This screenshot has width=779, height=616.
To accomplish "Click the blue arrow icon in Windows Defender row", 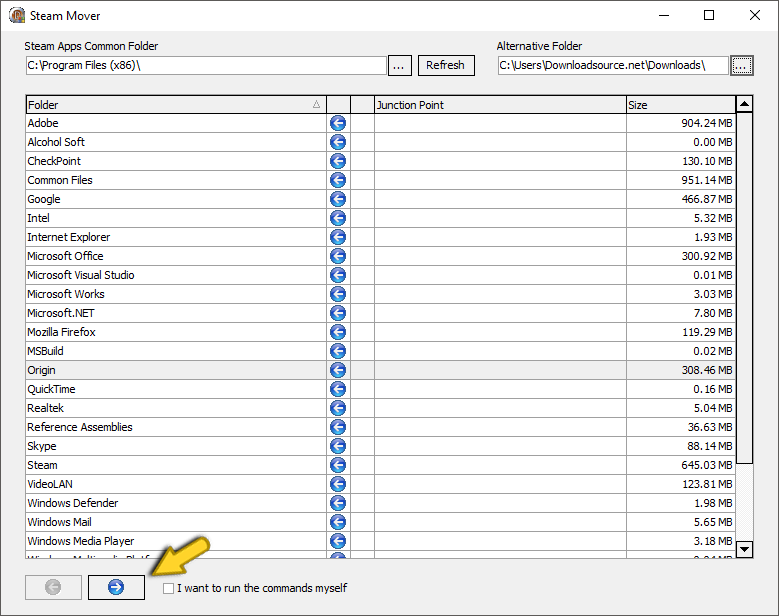I will click(338, 503).
